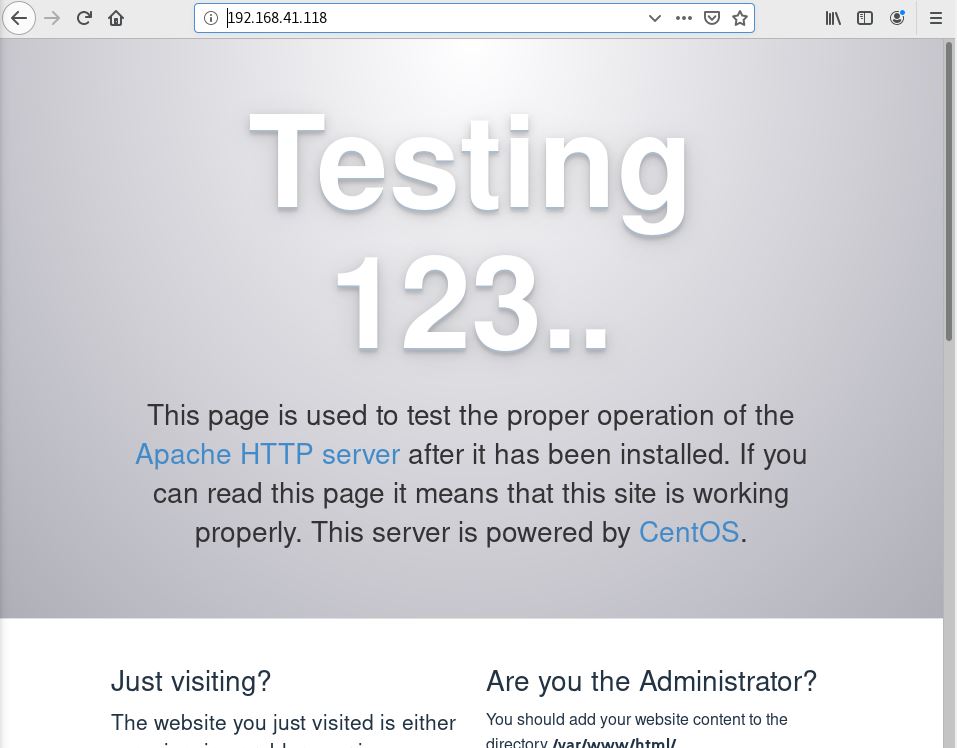Screen dimensions: 957x748
Task: Open the Apache HTTP server link
Action: click(x=267, y=455)
